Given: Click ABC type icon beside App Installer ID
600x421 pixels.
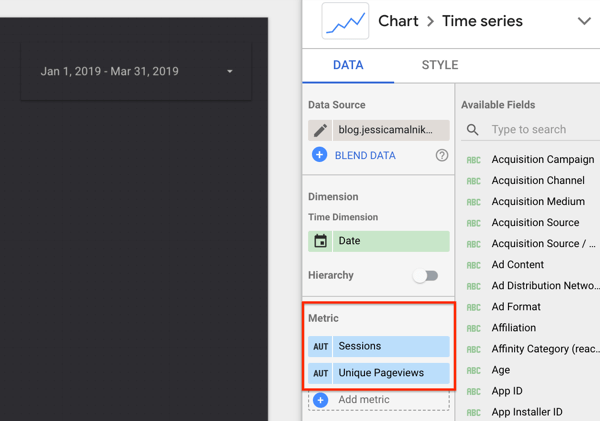Looking at the screenshot, I should pyautogui.click(x=473, y=413).
